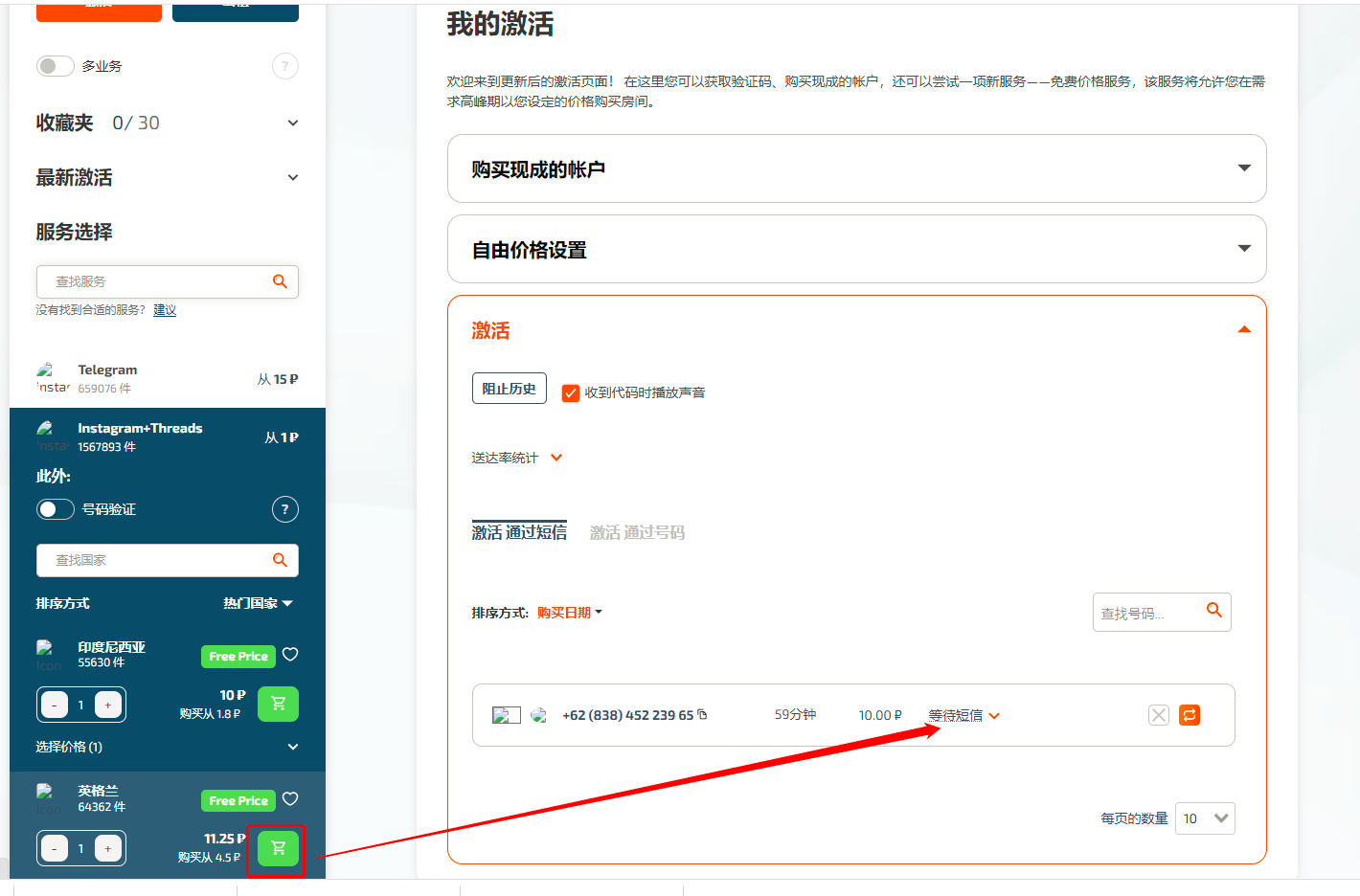Open the help icon next to 多业务
Screen dimensions: 1360x896
(x=284, y=65)
